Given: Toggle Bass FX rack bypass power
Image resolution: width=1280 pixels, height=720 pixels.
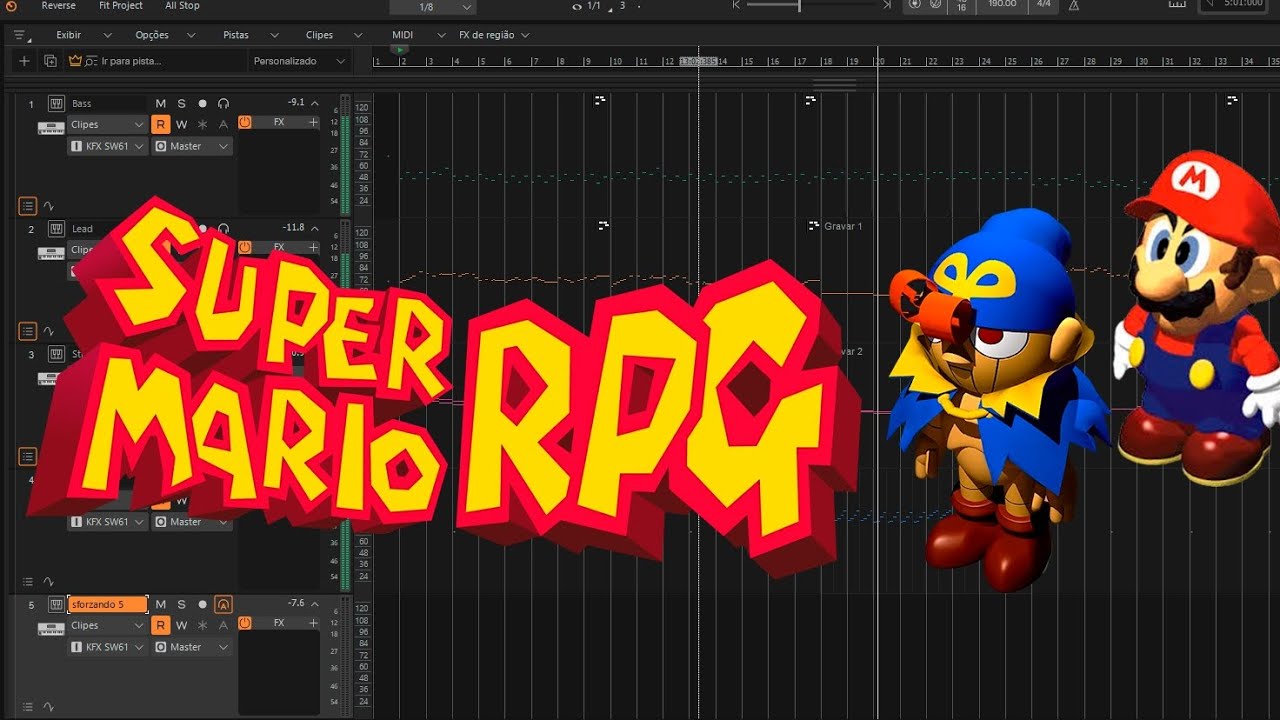Looking at the screenshot, I should (x=245, y=122).
